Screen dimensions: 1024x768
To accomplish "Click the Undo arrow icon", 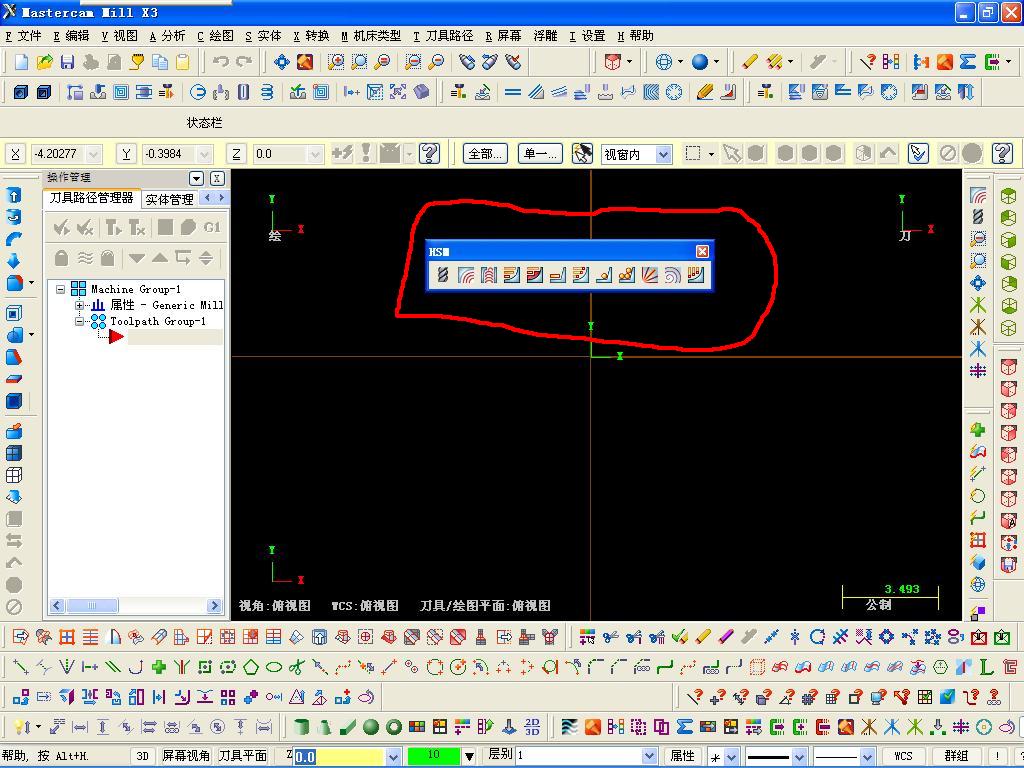I will coord(221,62).
